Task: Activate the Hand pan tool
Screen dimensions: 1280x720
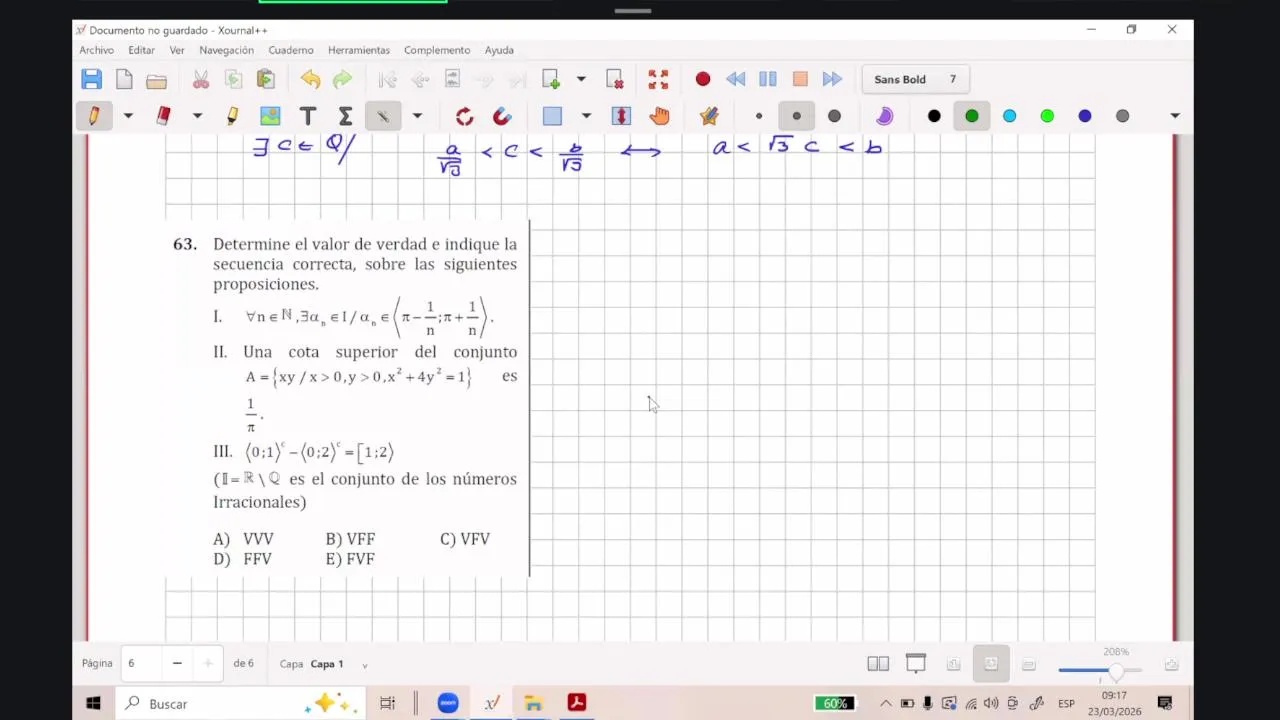Action: [659, 116]
